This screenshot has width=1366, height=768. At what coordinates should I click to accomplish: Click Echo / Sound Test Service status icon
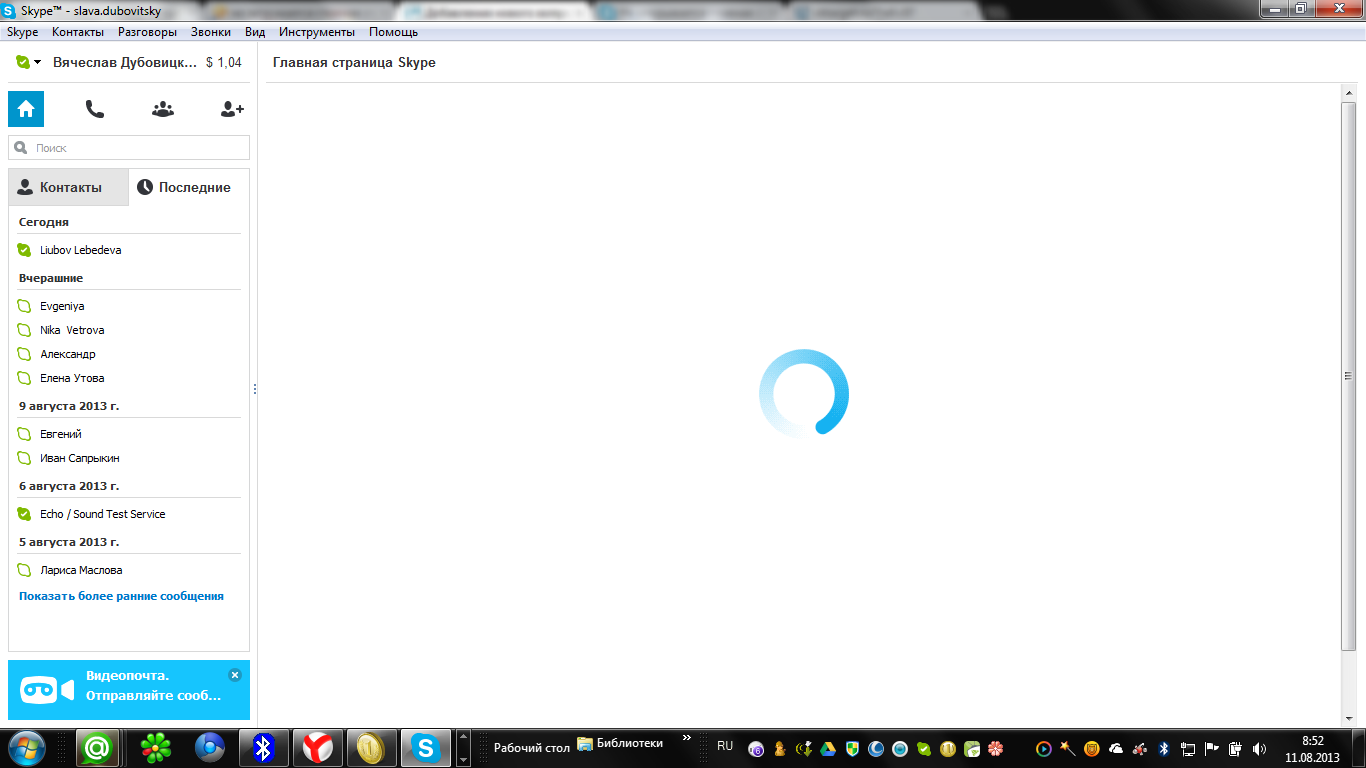click(x=25, y=514)
